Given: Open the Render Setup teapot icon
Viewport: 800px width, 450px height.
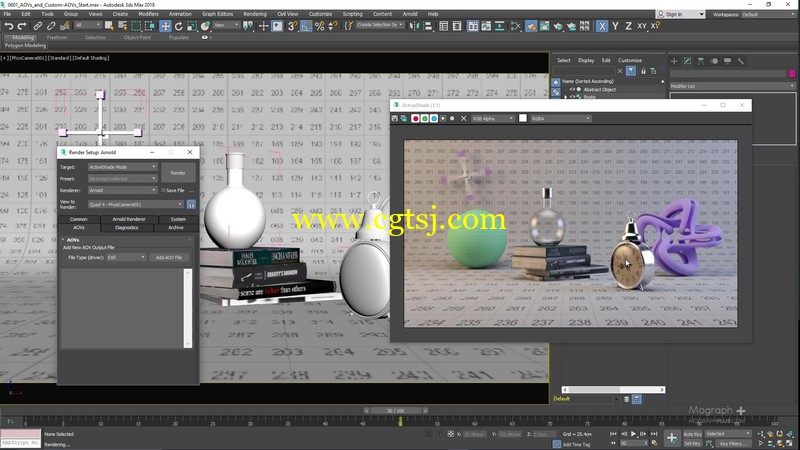Looking at the screenshot, I should pos(531,26).
